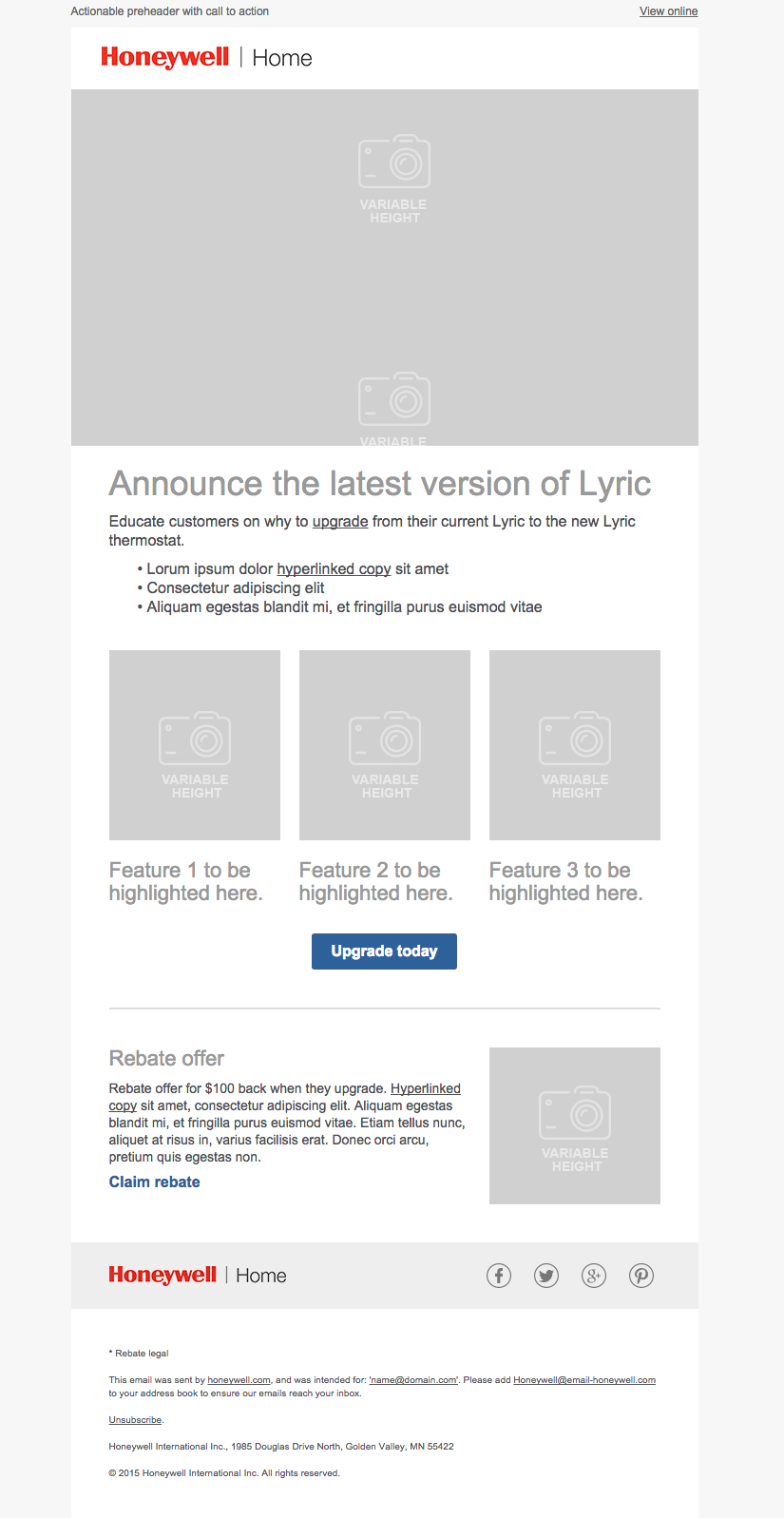Click the Honeywell Home footer logo
The width and height of the screenshot is (784, 1518).
197,1276
